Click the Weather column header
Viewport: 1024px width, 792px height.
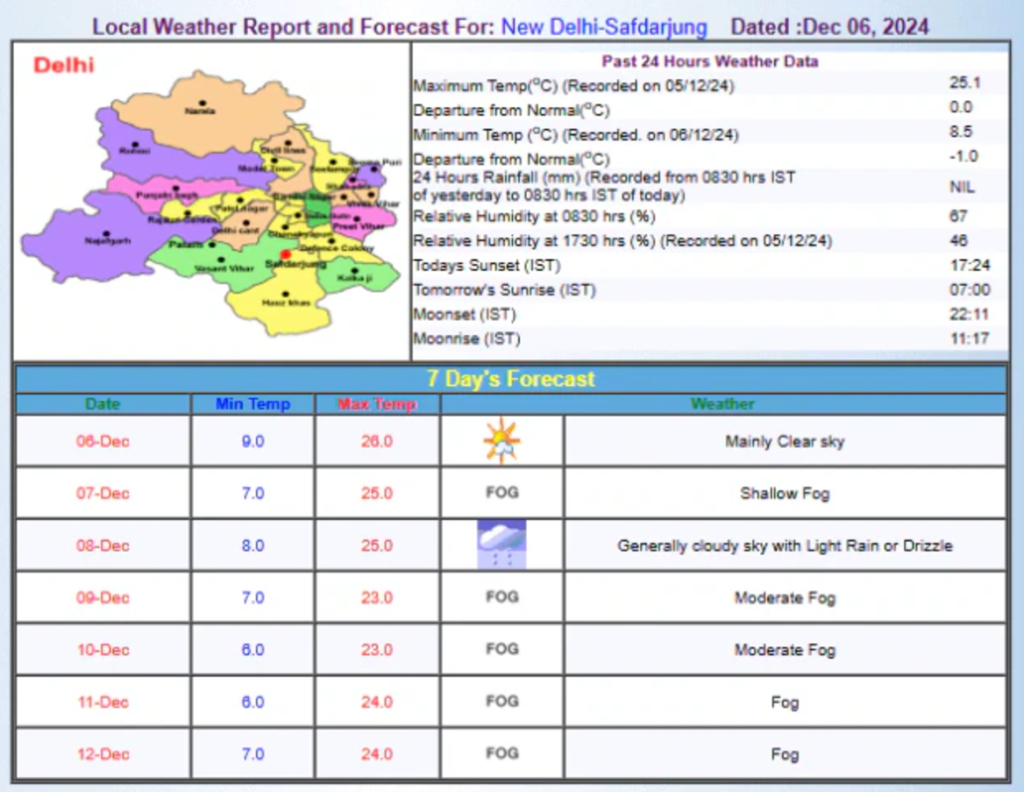click(x=722, y=404)
